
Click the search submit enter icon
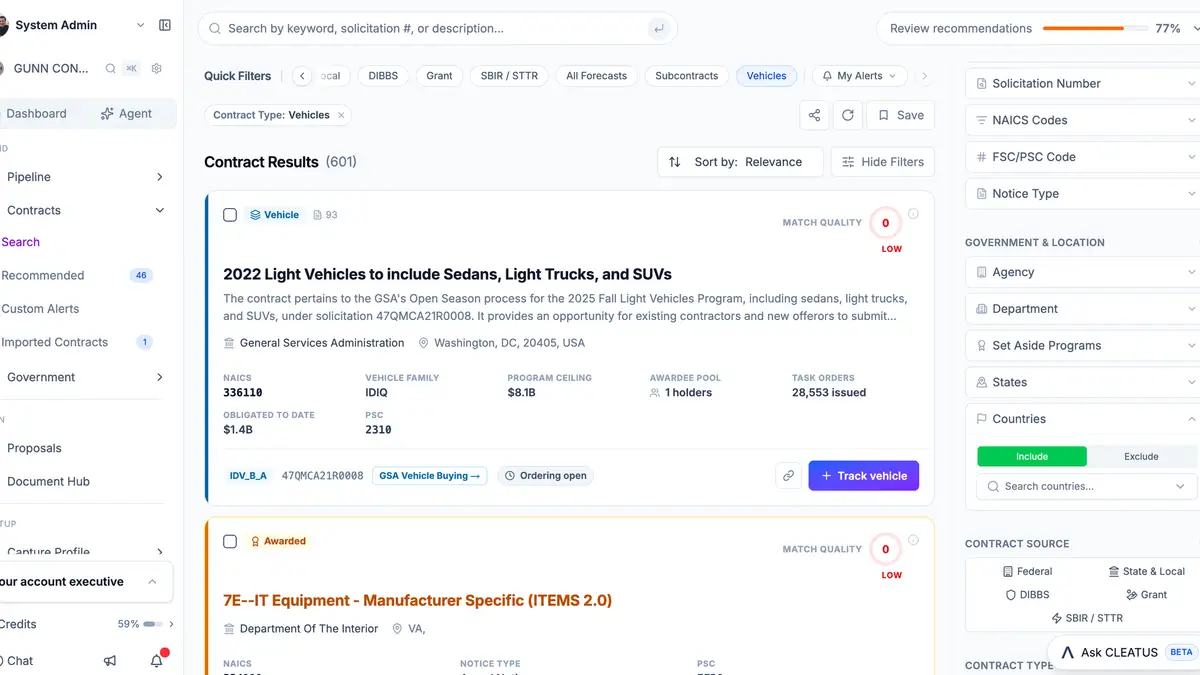658,29
